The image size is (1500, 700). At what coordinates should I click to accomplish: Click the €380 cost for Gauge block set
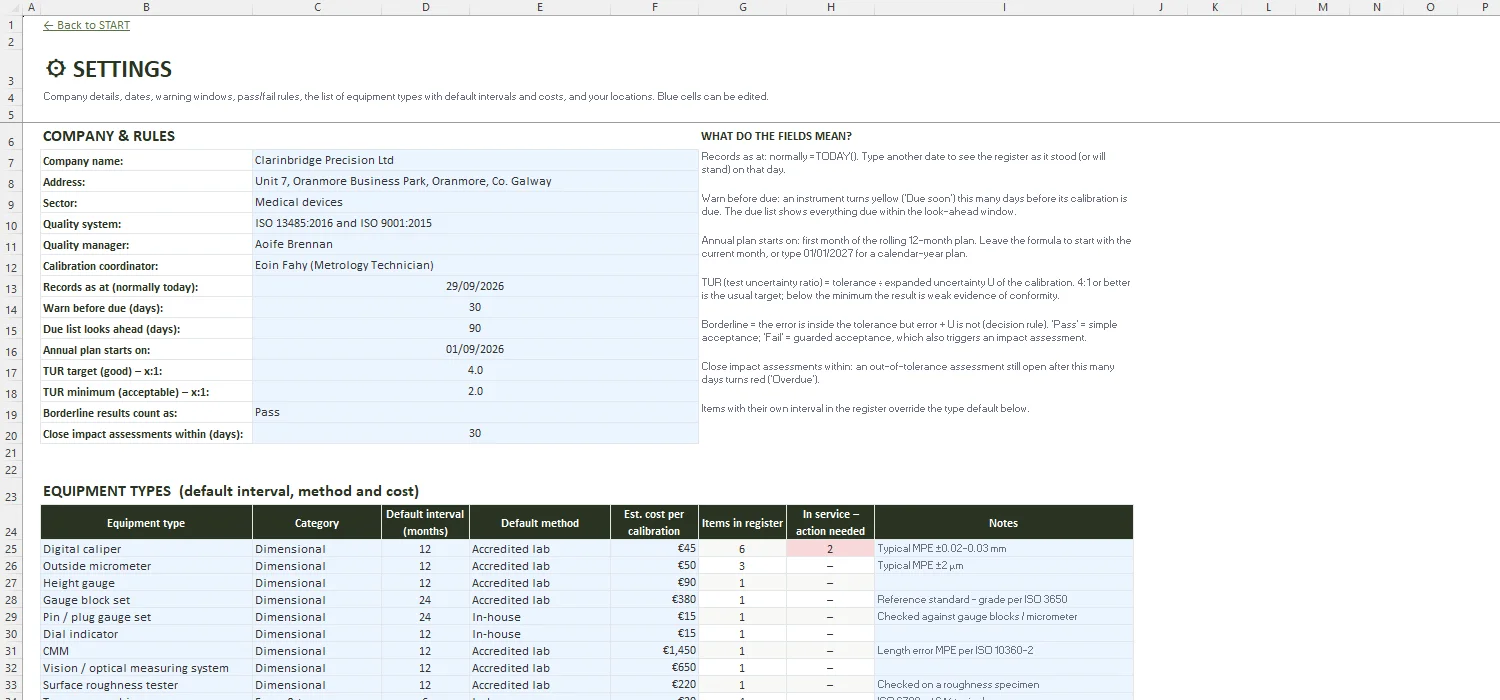coord(654,600)
